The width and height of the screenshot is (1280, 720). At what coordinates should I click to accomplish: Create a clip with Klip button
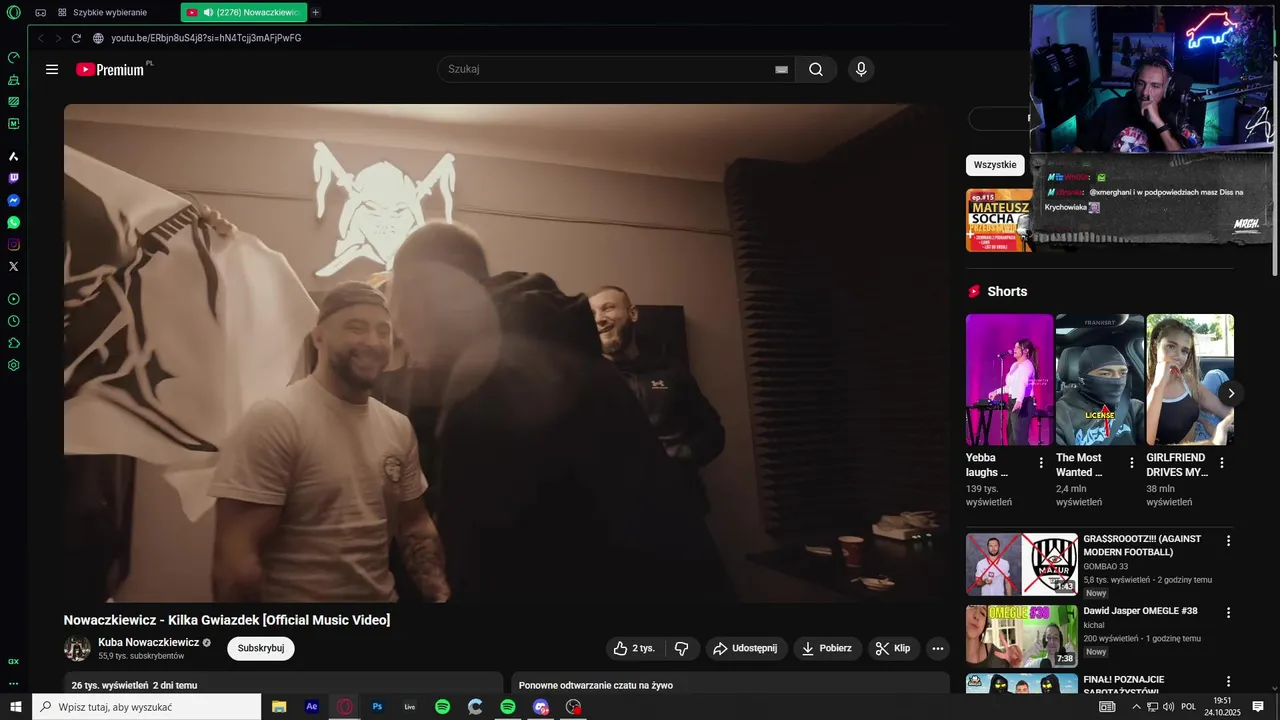(x=894, y=648)
